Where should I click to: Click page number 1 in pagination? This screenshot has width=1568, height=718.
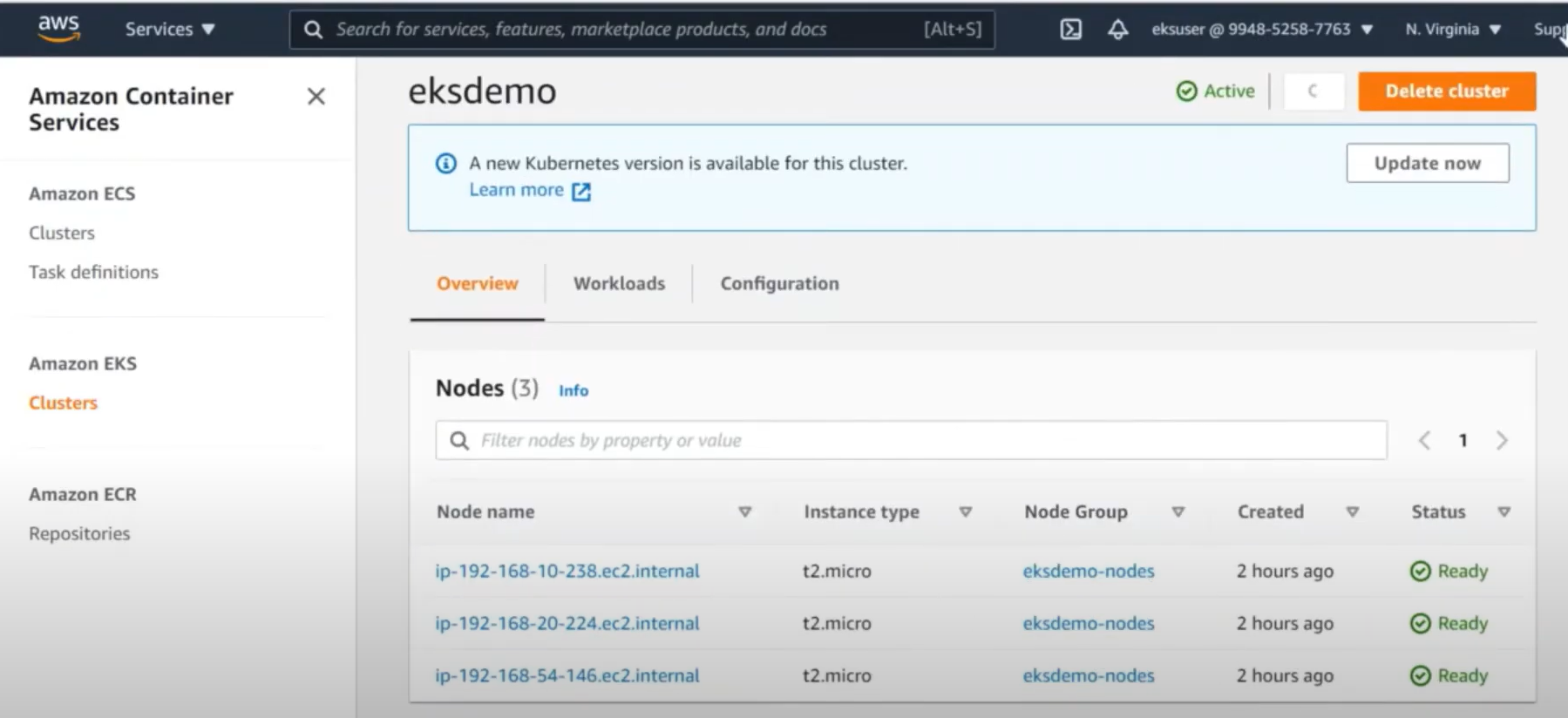1463,440
